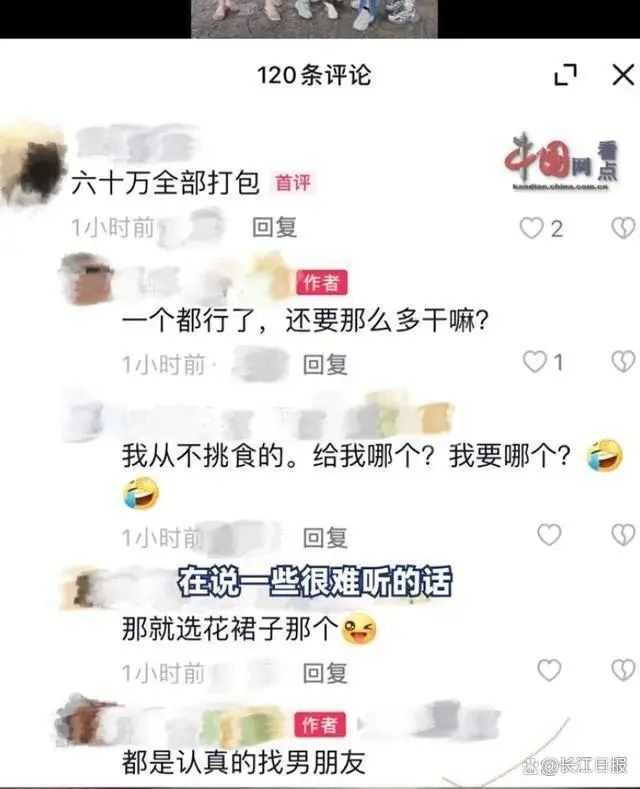
Task: Reply to the comment '我从不挑食的'
Action: pyautogui.click(x=325, y=538)
